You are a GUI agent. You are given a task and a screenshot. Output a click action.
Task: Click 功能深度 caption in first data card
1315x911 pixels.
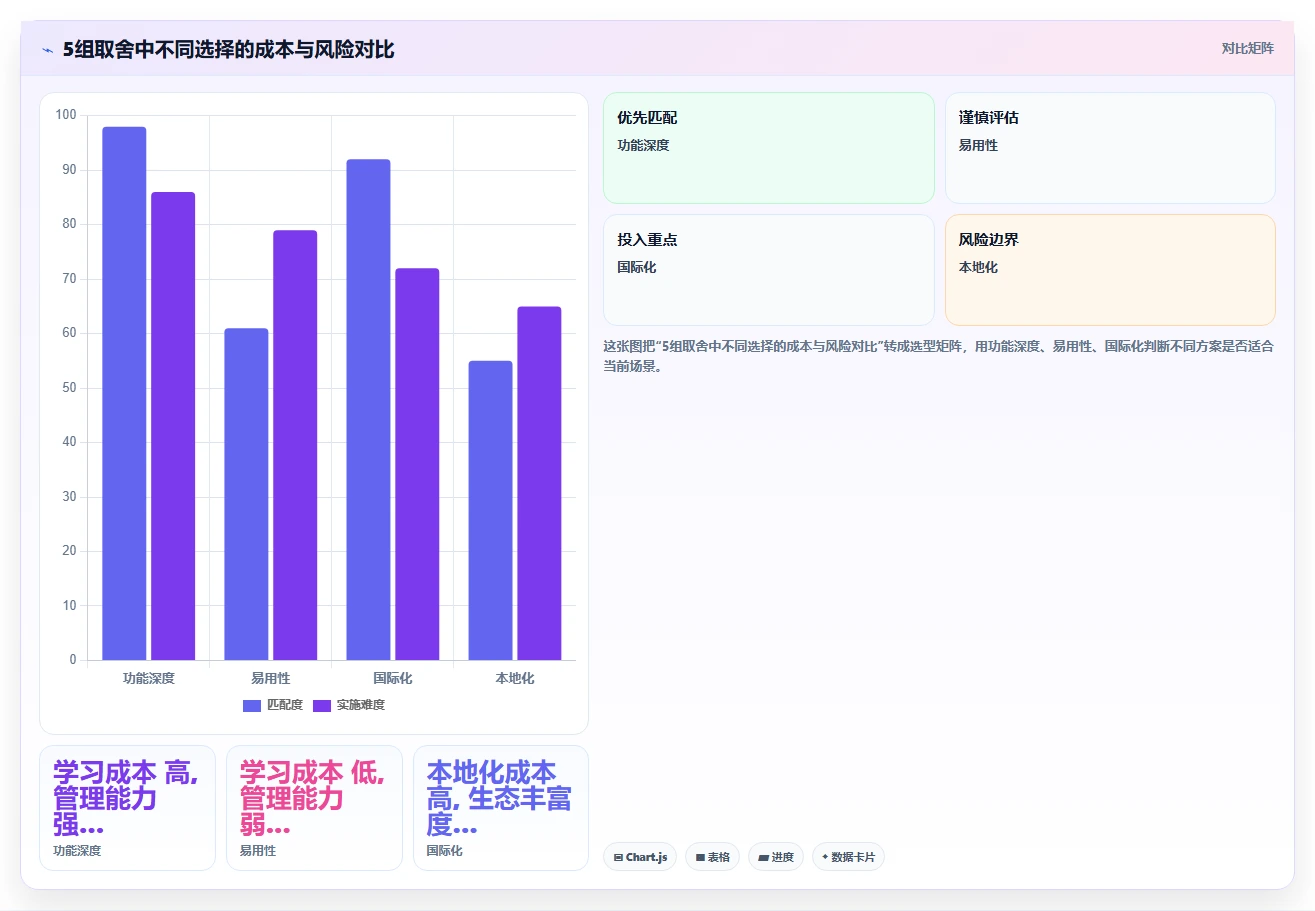click(x=77, y=851)
